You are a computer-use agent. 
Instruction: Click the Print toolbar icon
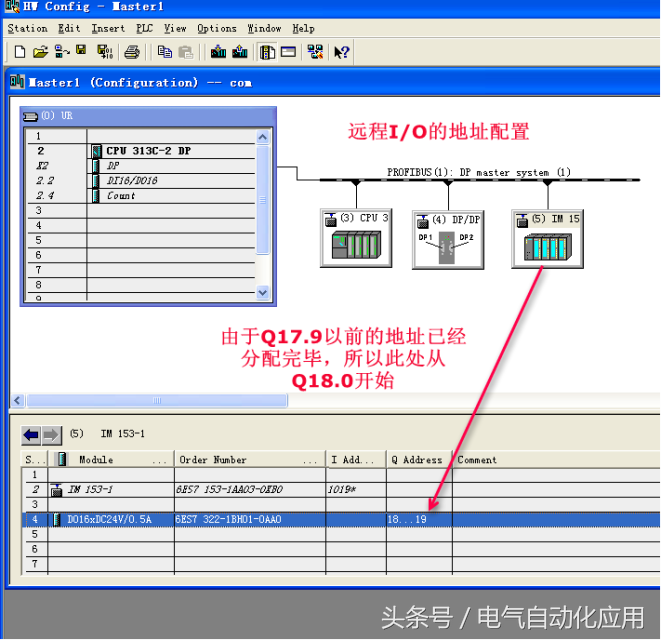pyautogui.click(x=132, y=51)
